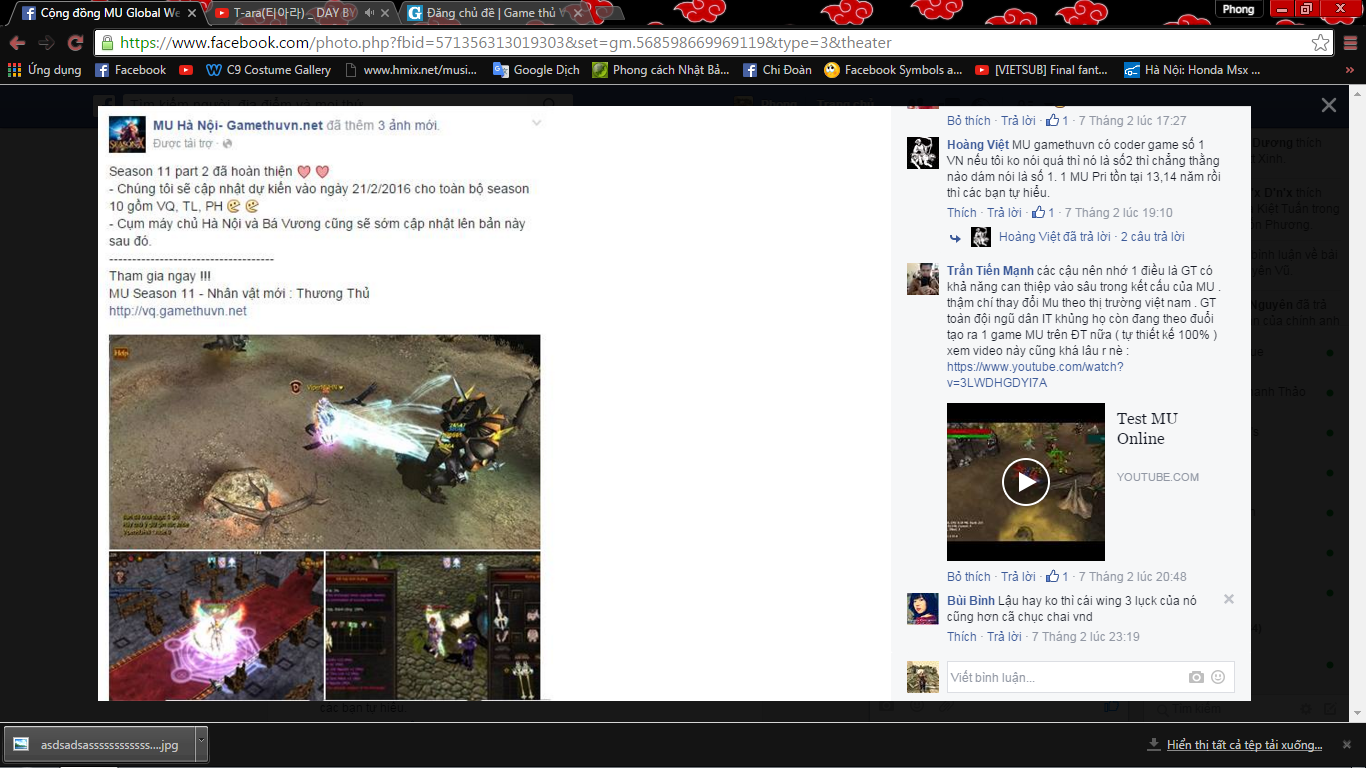Like Trần Tiến Mạnh's comment via Bỏ thích
Viewport: 1366px width, 768px height.
[968, 576]
